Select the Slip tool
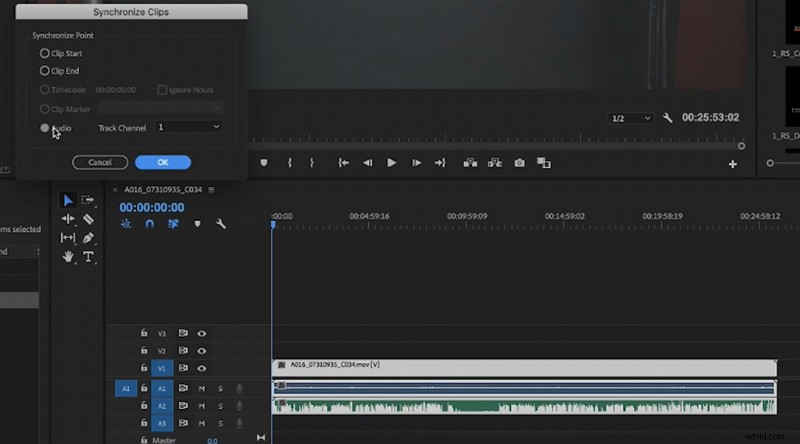The width and height of the screenshot is (800, 444). [68, 238]
